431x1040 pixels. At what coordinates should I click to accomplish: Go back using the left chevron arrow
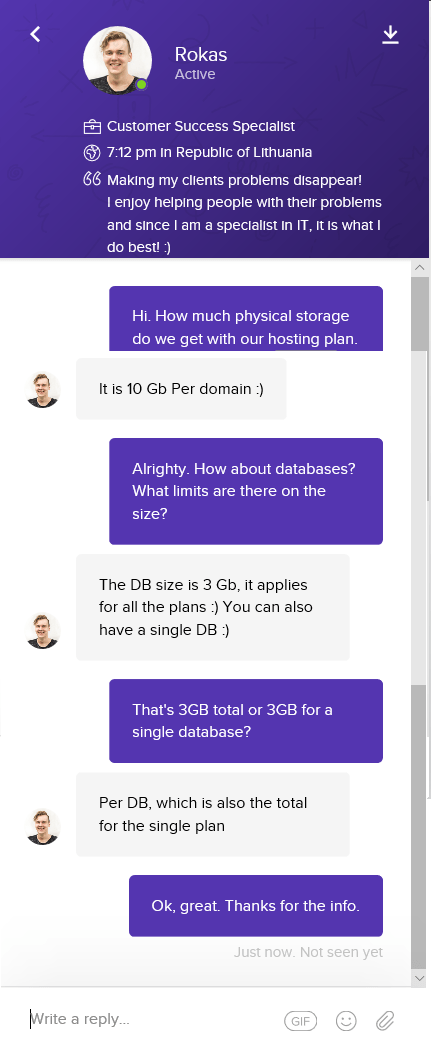(x=36, y=34)
